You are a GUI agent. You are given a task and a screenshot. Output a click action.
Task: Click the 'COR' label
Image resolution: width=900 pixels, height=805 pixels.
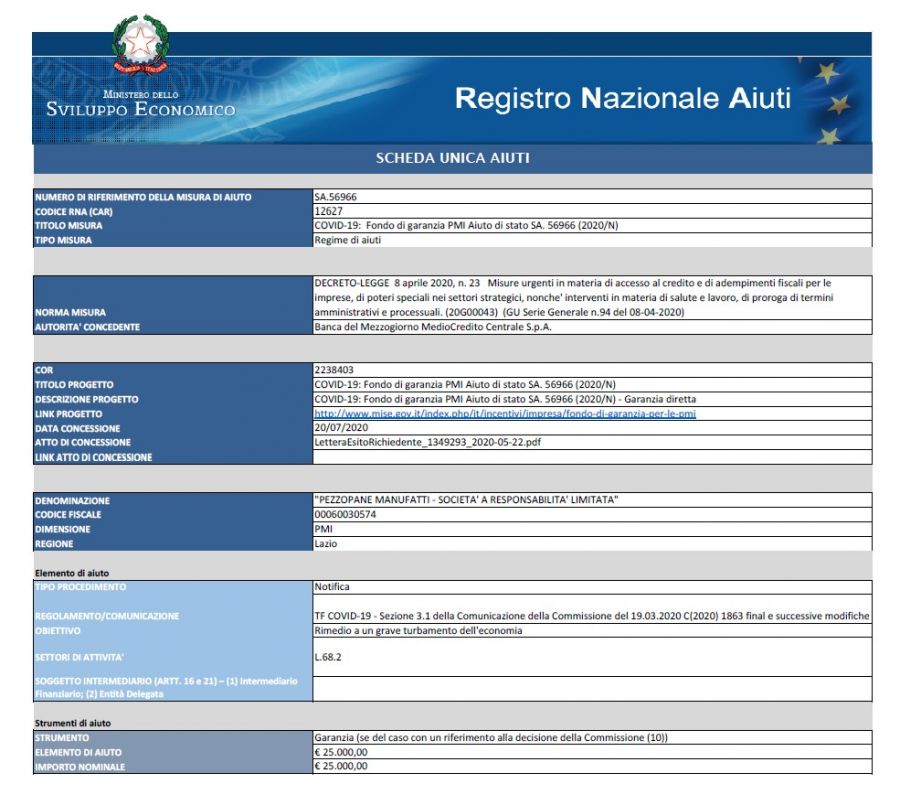point(44,370)
